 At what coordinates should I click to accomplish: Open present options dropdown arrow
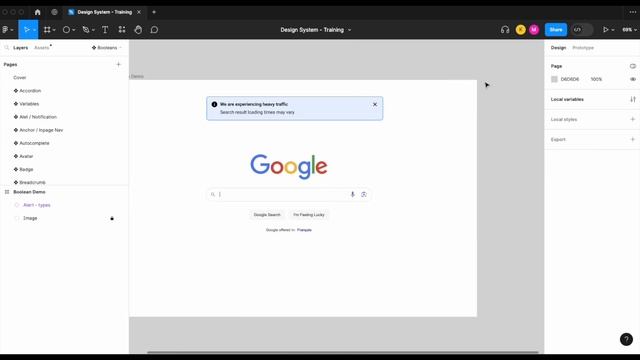point(613,30)
